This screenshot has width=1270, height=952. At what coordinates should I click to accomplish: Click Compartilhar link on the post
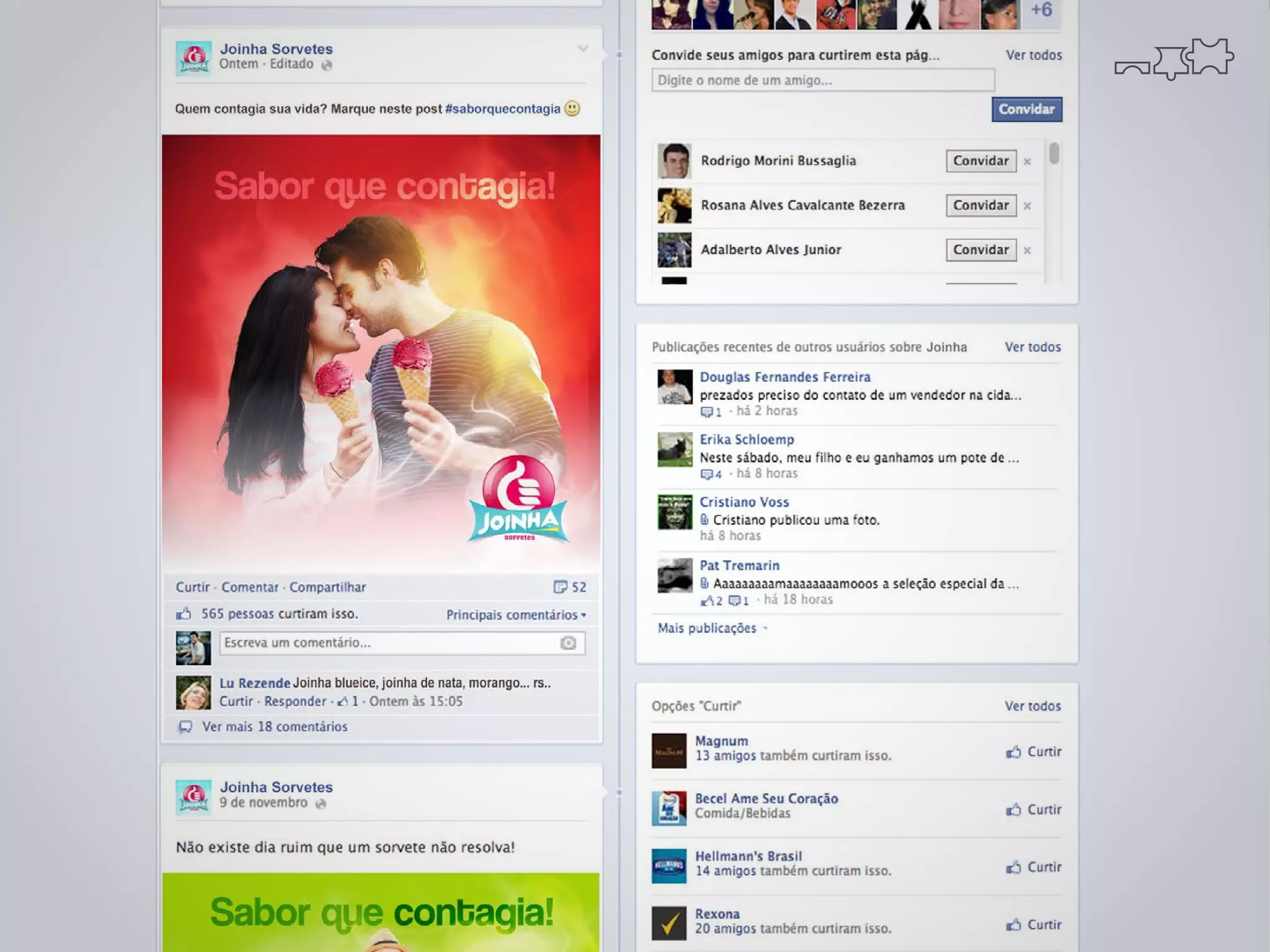(x=327, y=587)
